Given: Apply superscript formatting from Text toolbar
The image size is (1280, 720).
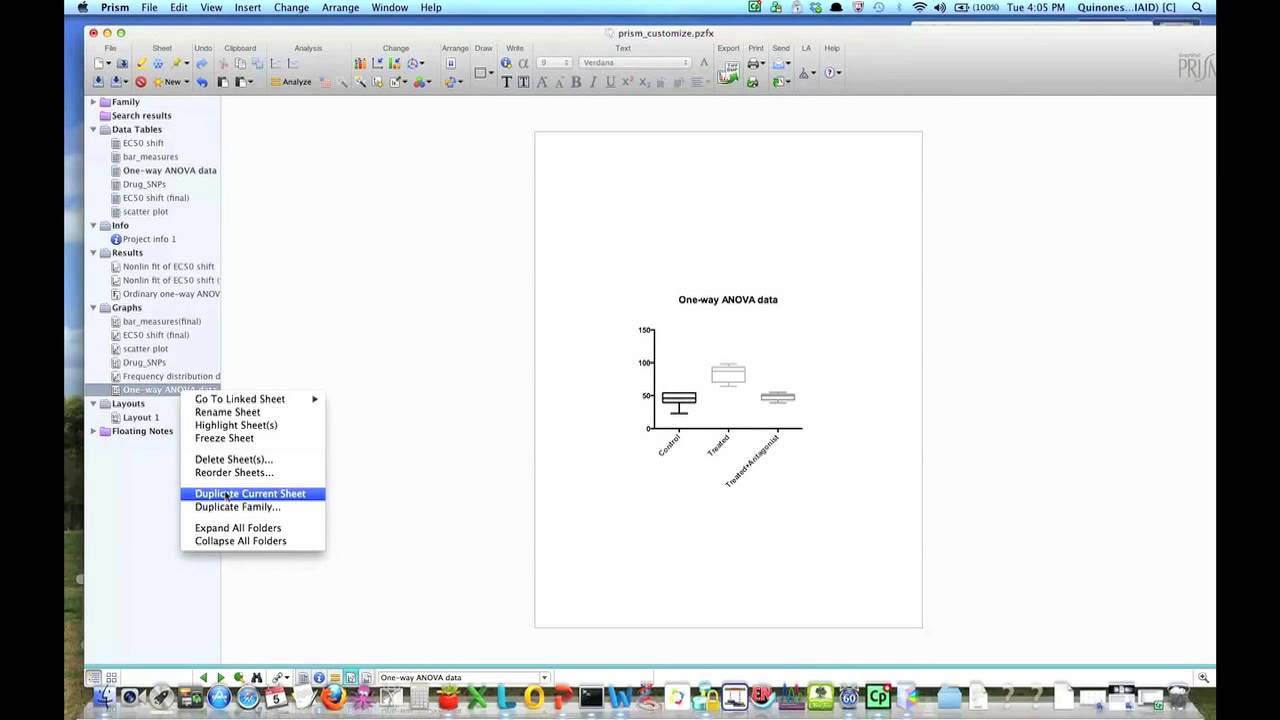Looking at the screenshot, I should pos(627,81).
